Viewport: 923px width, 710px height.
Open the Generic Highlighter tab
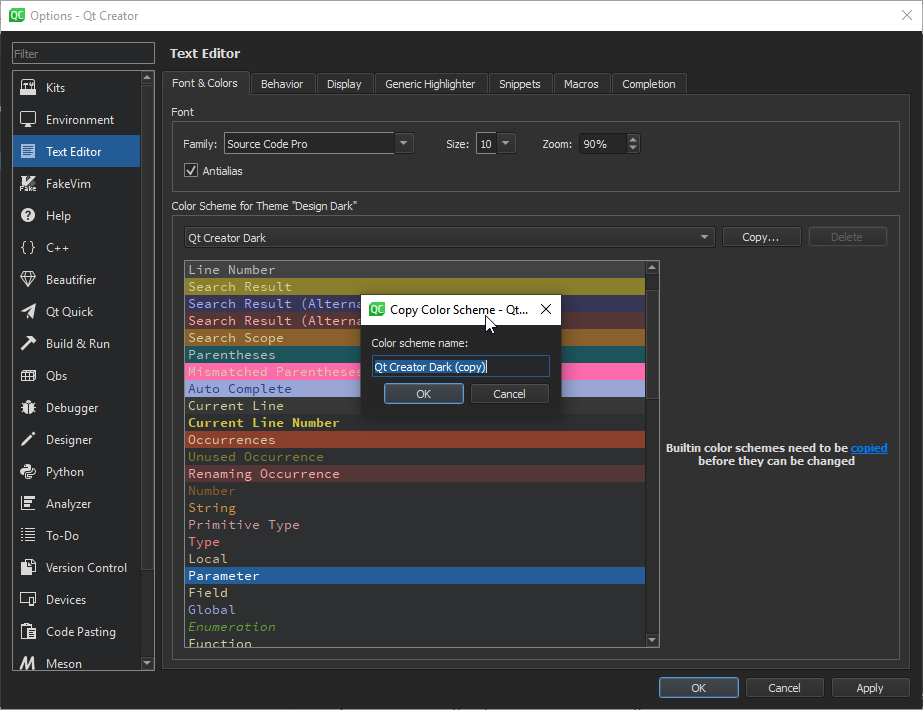coord(430,84)
